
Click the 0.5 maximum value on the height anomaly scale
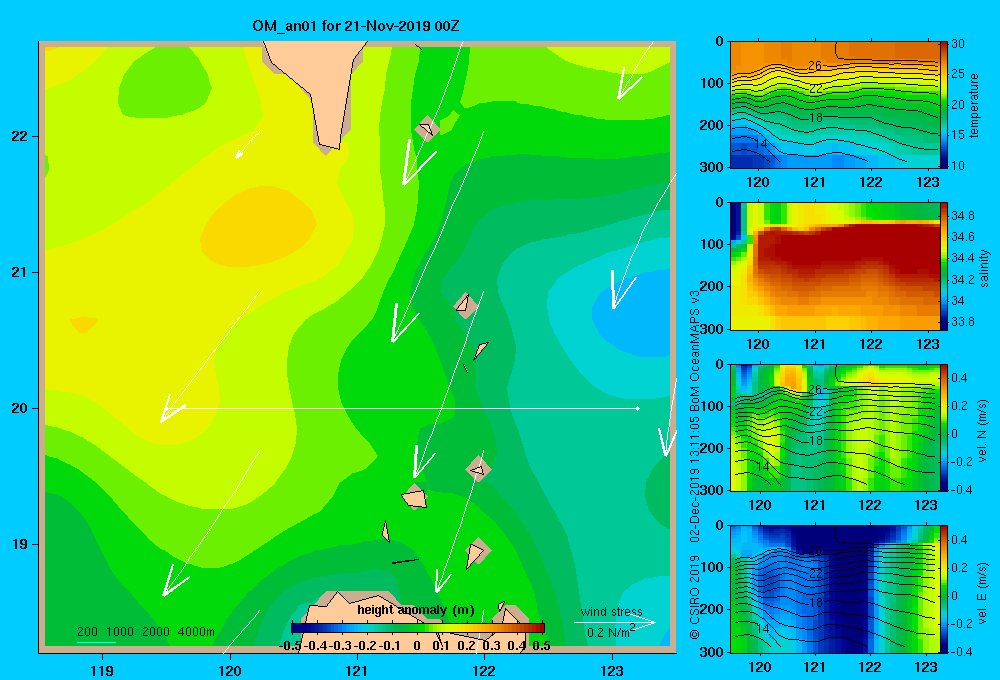tap(541, 646)
